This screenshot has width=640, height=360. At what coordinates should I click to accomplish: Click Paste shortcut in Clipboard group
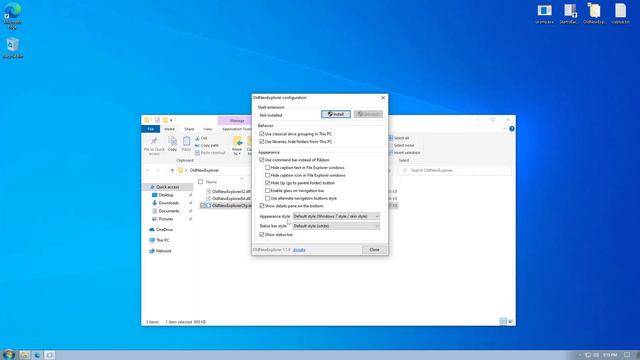tap(210, 153)
